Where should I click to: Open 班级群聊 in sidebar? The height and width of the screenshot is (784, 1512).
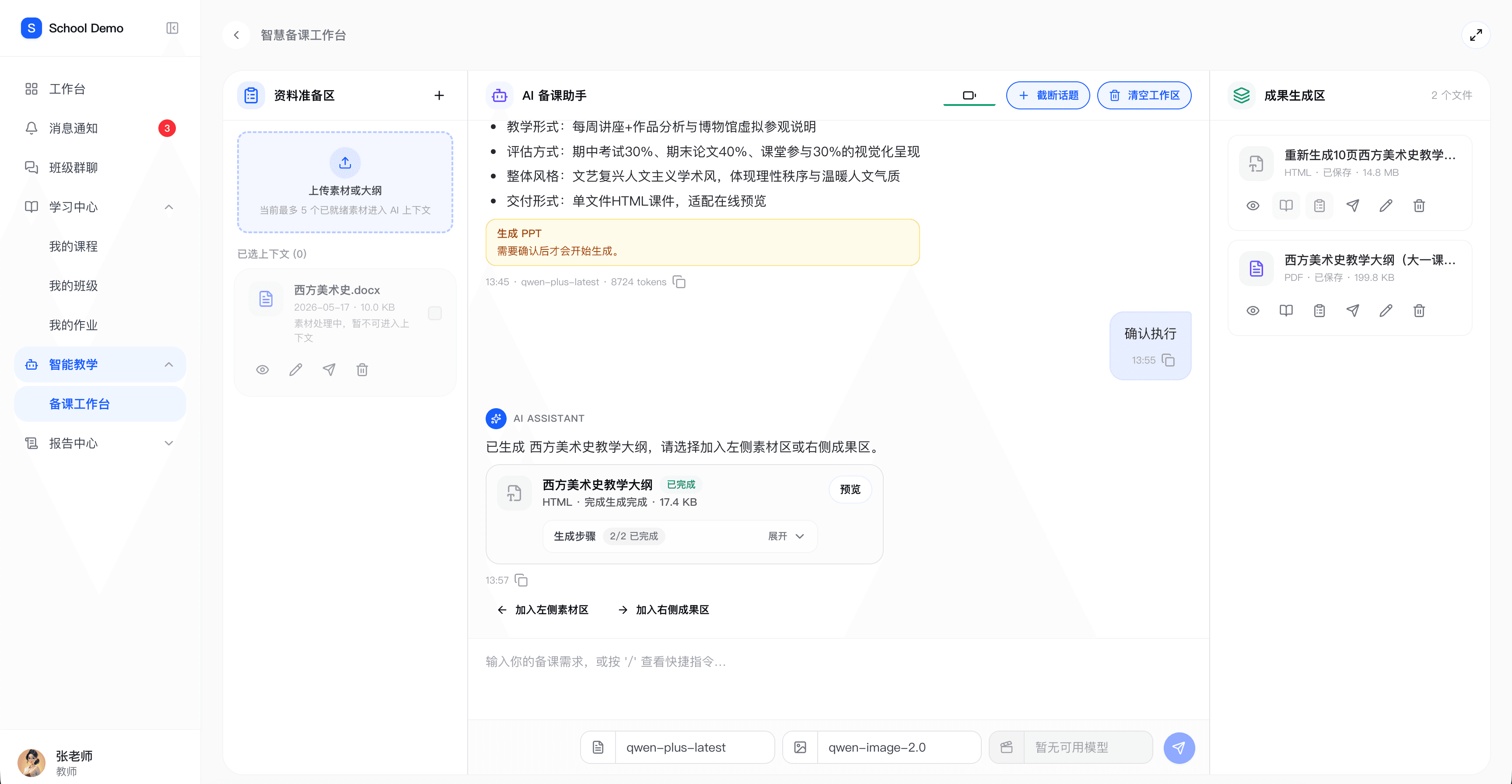click(100, 167)
